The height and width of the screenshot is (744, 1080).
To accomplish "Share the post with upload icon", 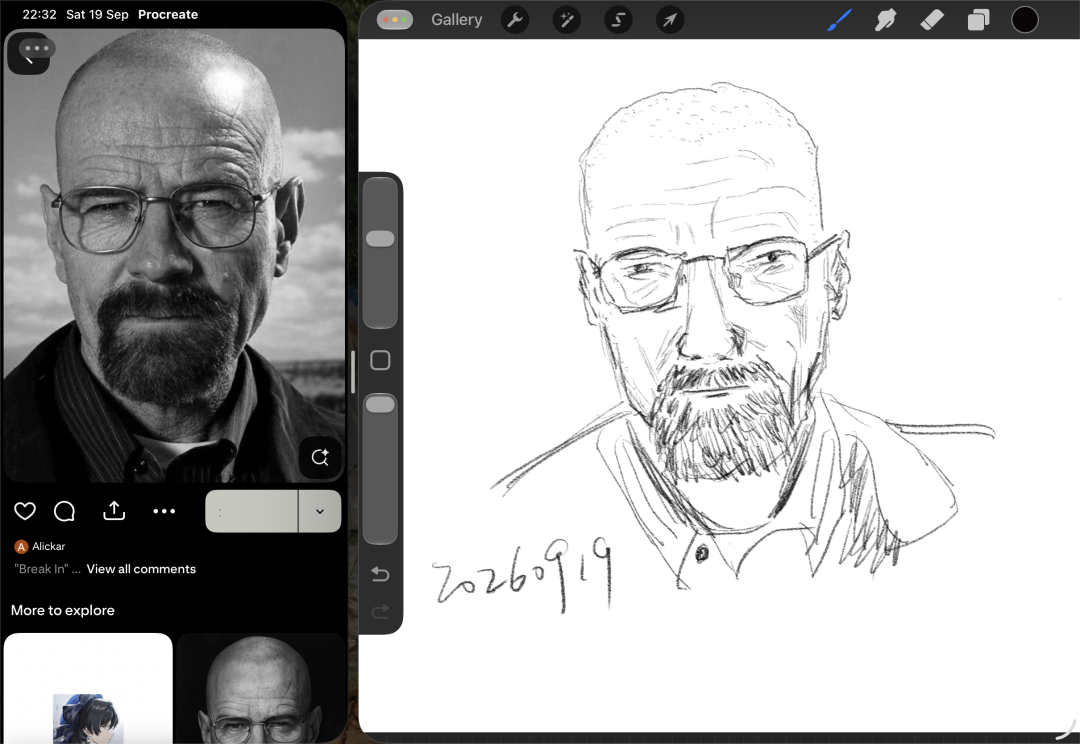I will tap(114, 510).
